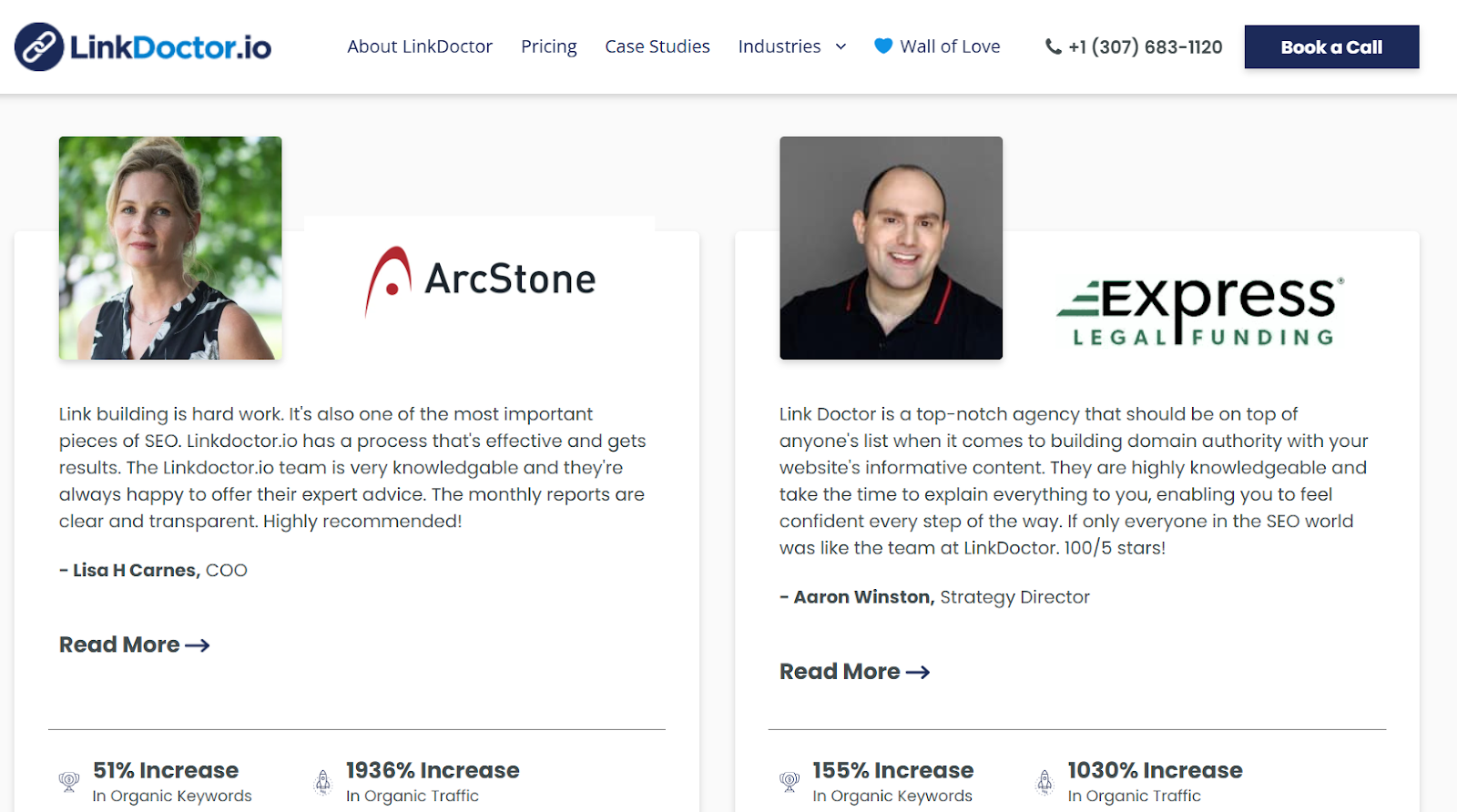Click the blue heart icon

coord(883,46)
